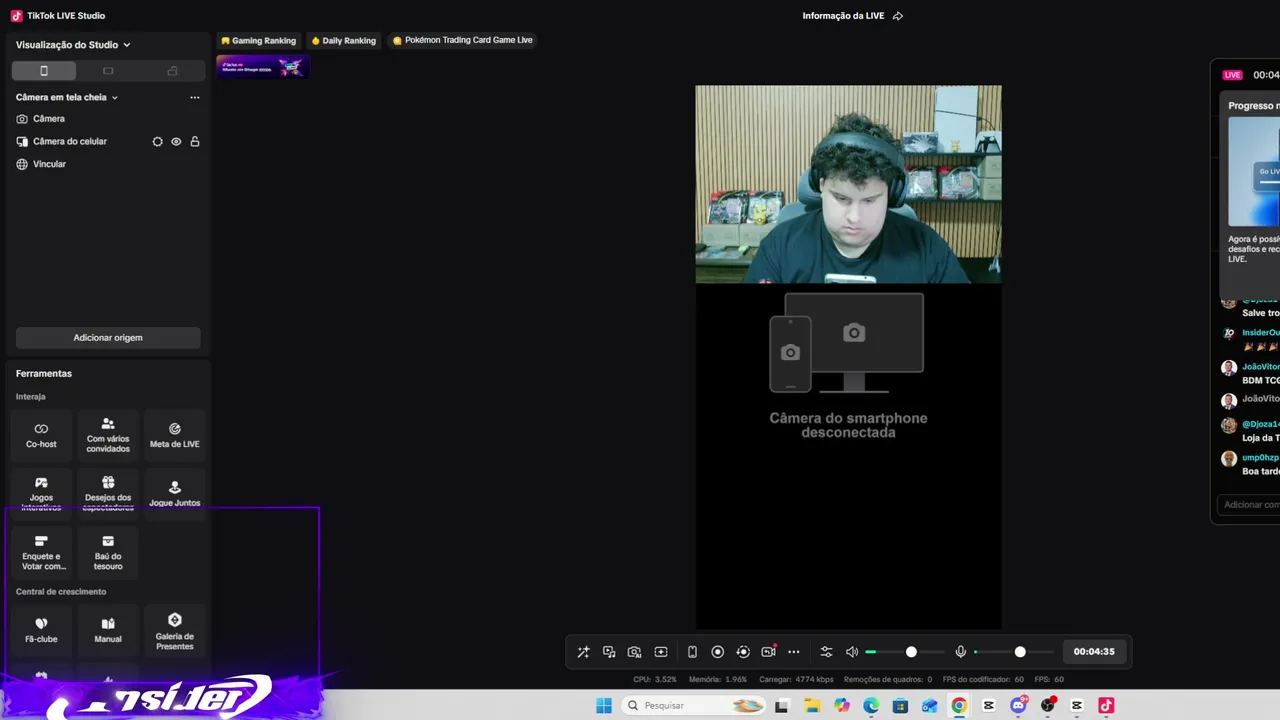This screenshot has width=1280, height=720.
Task: Open Pokémon Trading Card Game Live tab
Action: coord(462,41)
